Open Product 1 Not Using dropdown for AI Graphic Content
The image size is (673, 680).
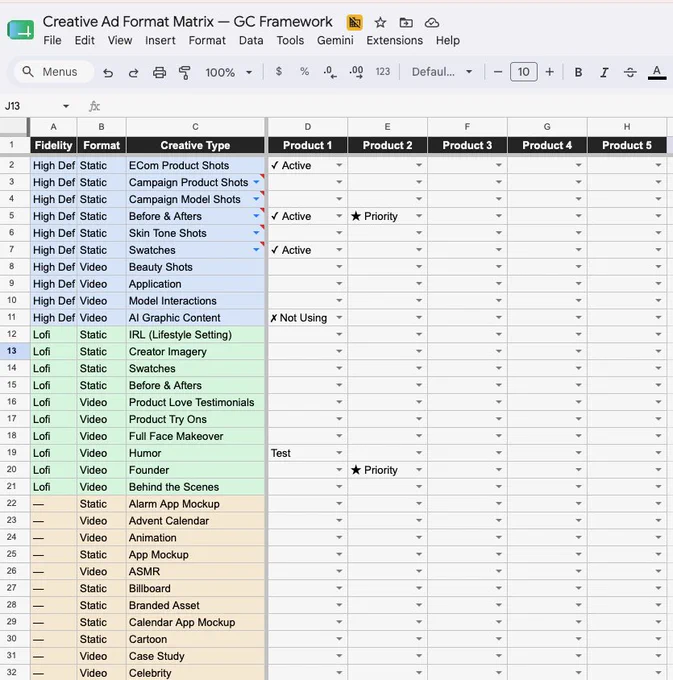pos(339,317)
